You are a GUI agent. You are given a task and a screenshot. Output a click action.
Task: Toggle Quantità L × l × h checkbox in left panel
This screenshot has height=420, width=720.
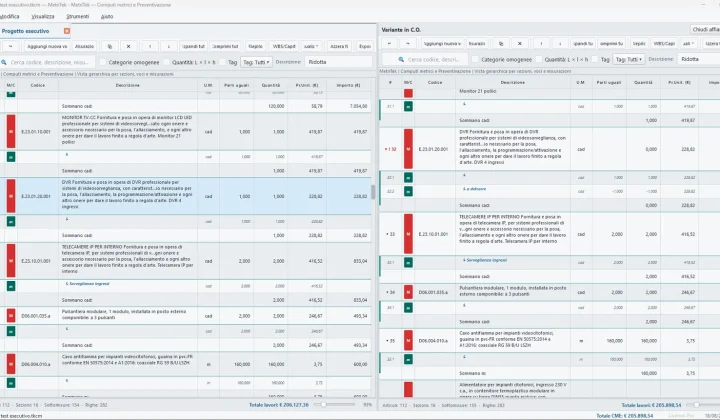(x=166, y=62)
